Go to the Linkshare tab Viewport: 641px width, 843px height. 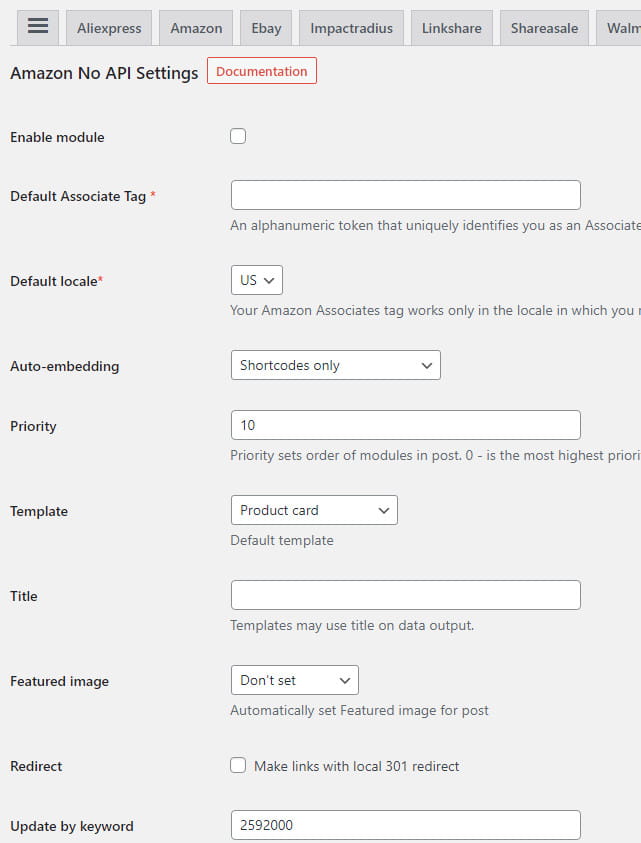coord(451,28)
